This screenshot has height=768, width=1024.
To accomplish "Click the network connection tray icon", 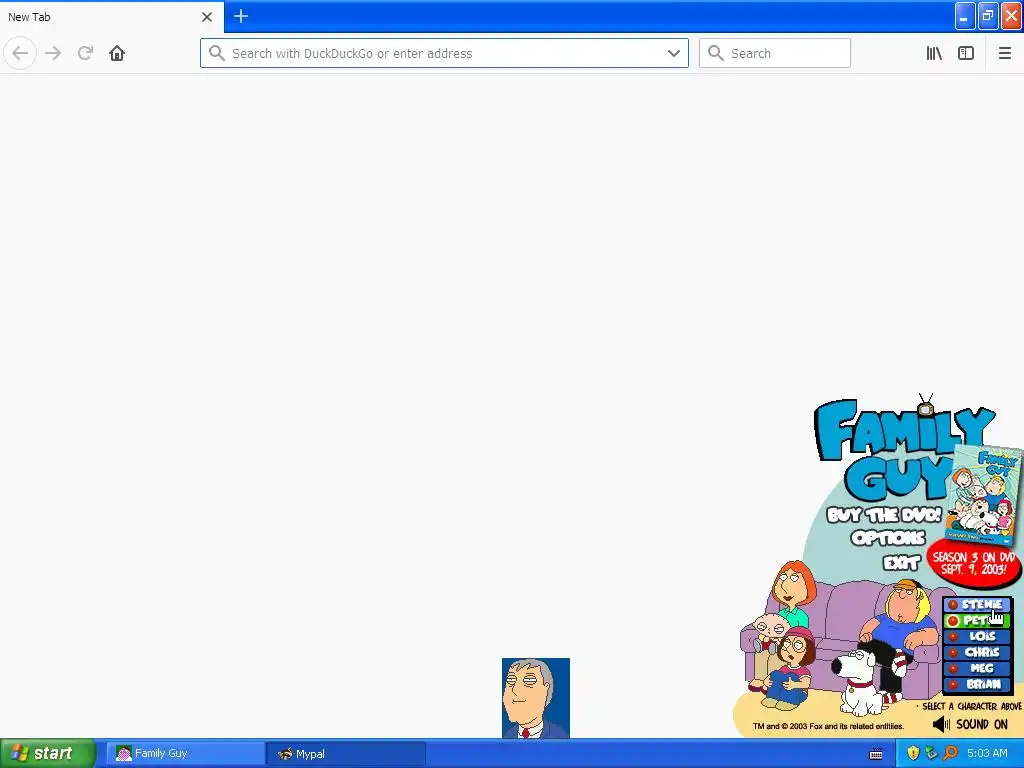I will (x=931, y=754).
